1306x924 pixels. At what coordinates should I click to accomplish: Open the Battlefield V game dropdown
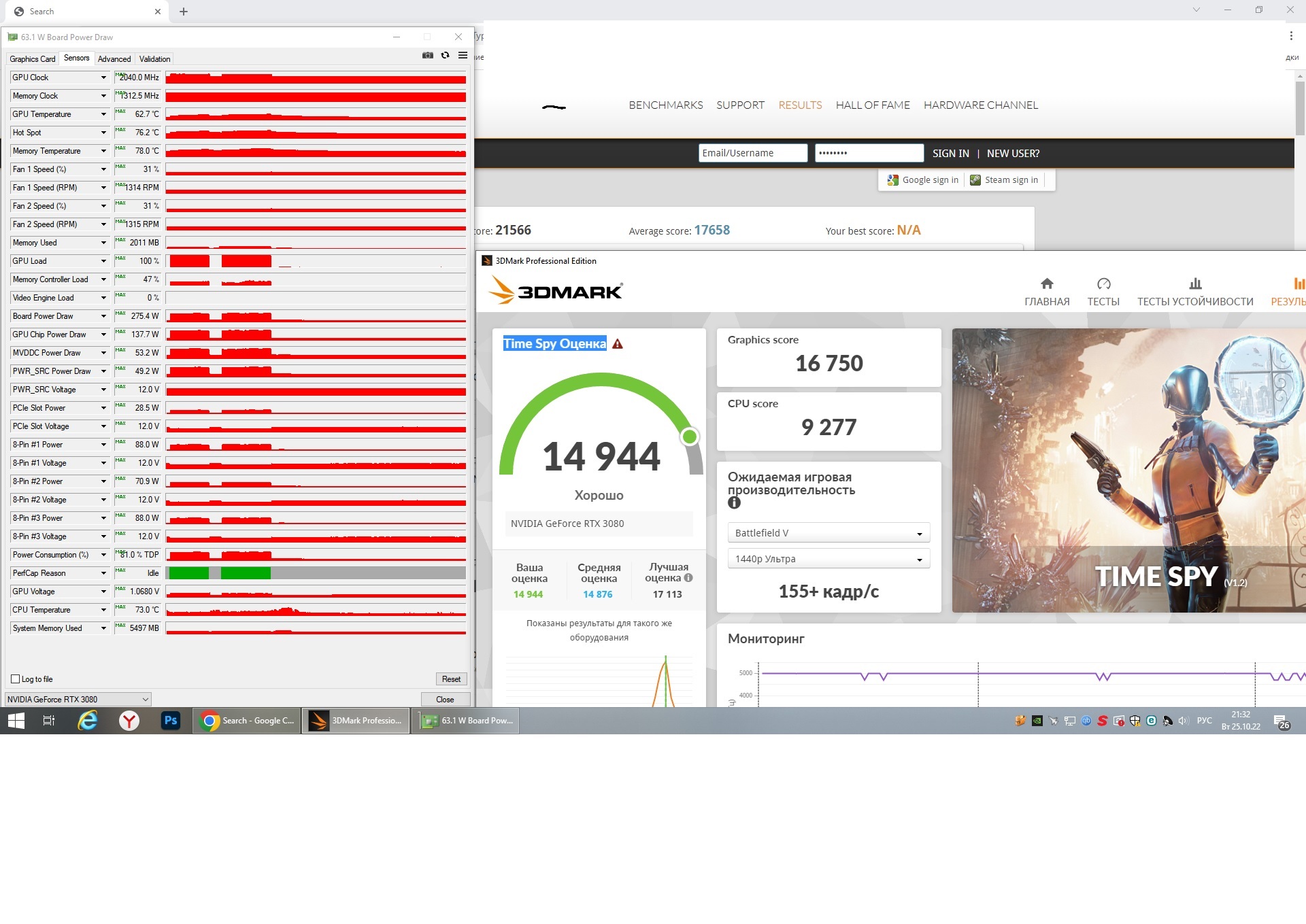(x=828, y=533)
